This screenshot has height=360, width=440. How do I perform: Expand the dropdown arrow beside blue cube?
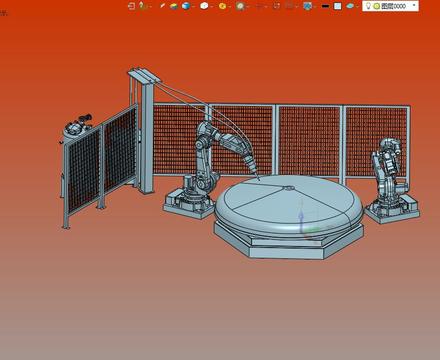(x=194, y=6)
